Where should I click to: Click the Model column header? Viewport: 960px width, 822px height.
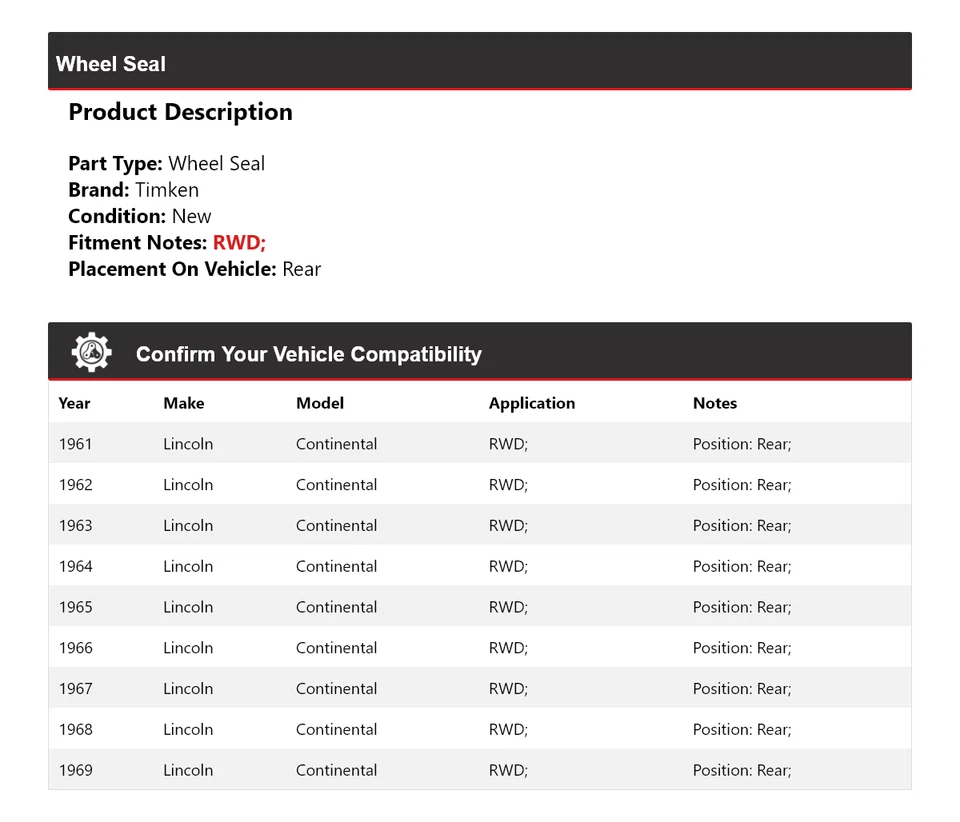[320, 403]
